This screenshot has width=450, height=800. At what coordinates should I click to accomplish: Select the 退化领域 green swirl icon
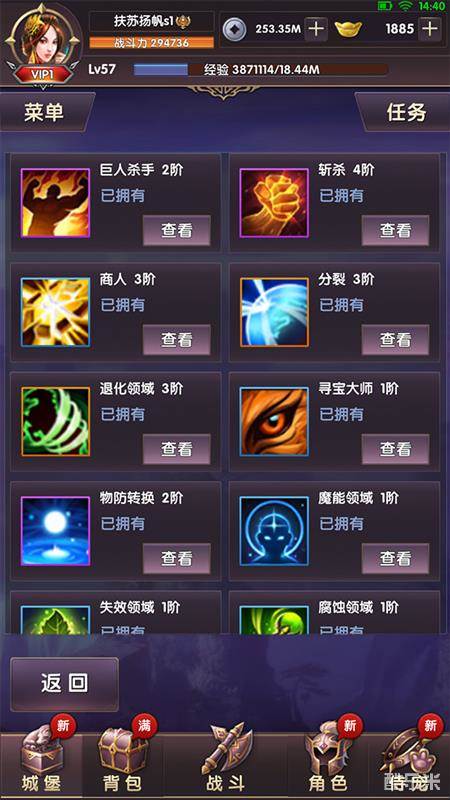pyautogui.click(x=55, y=421)
